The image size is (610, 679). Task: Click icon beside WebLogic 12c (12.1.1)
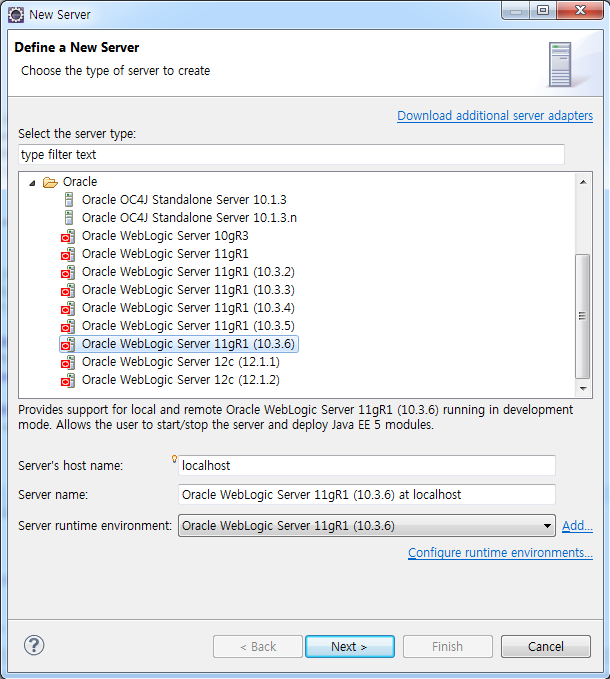coord(68,362)
